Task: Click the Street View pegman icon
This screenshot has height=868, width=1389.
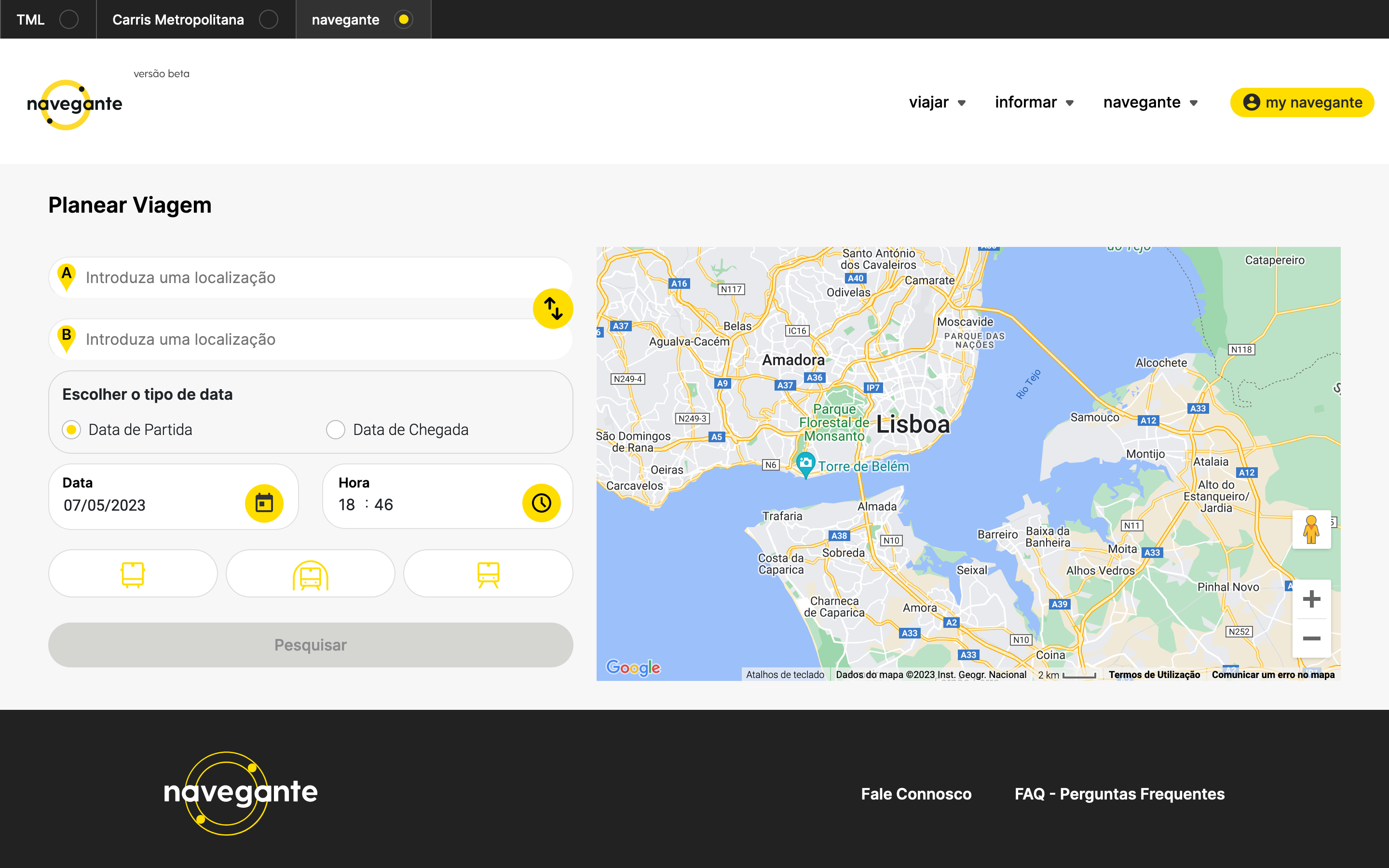Action: click(x=1311, y=529)
